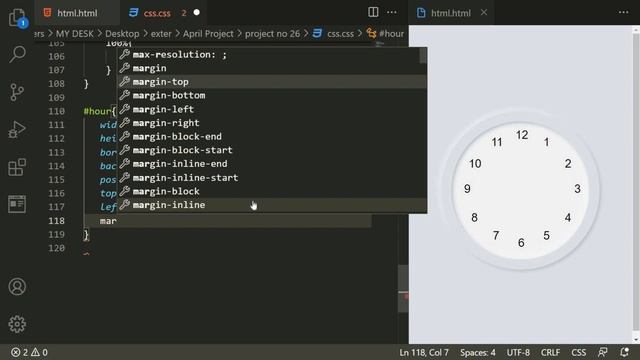This screenshot has height=360, width=640.
Task: Select the margin-right suggestion
Action: [x=272, y=122]
